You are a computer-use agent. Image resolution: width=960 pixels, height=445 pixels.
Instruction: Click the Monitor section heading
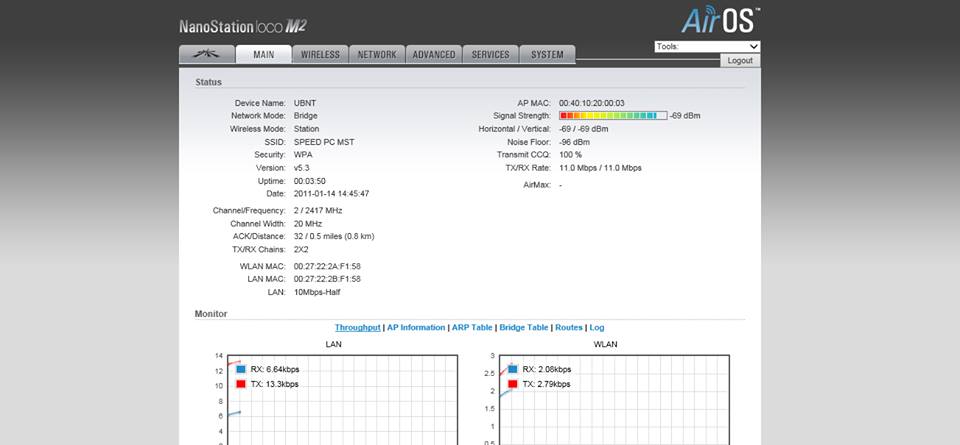pos(211,313)
